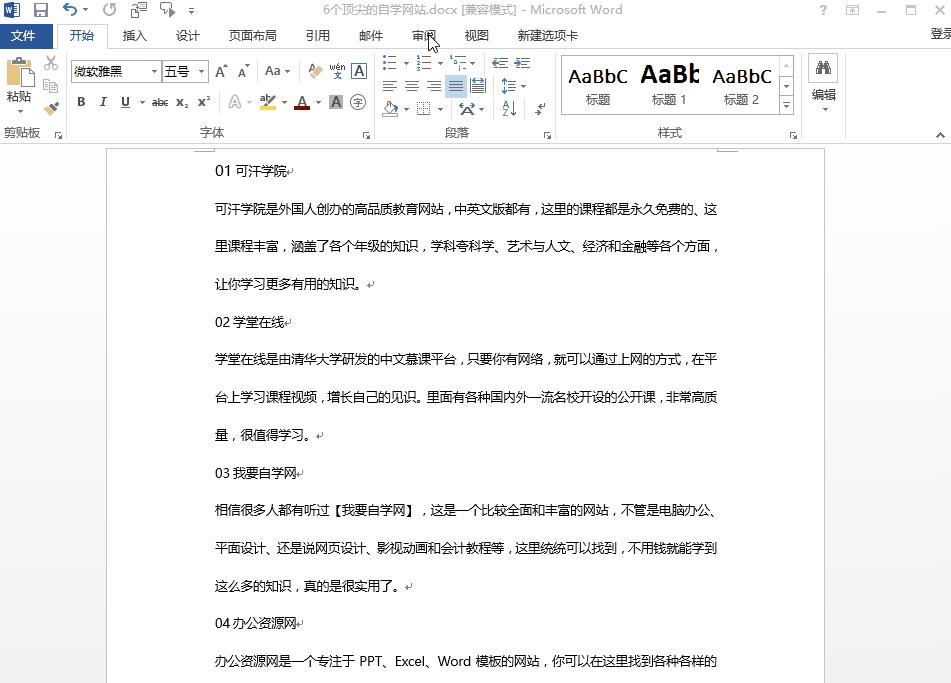
Task: Apply dark red font color
Action: [302, 102]
